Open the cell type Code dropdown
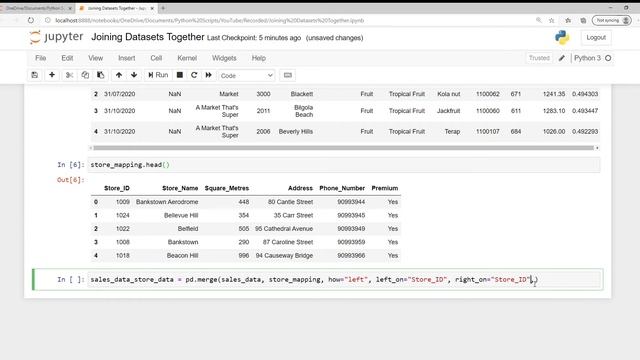 (x=246, y=76)
